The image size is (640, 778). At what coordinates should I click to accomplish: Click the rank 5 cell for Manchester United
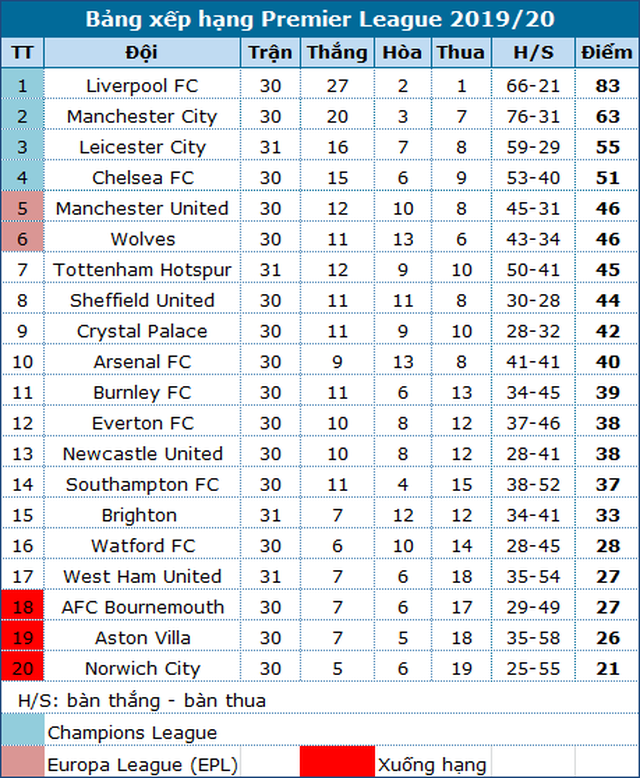pyautogui.click(x=22, y=208)
